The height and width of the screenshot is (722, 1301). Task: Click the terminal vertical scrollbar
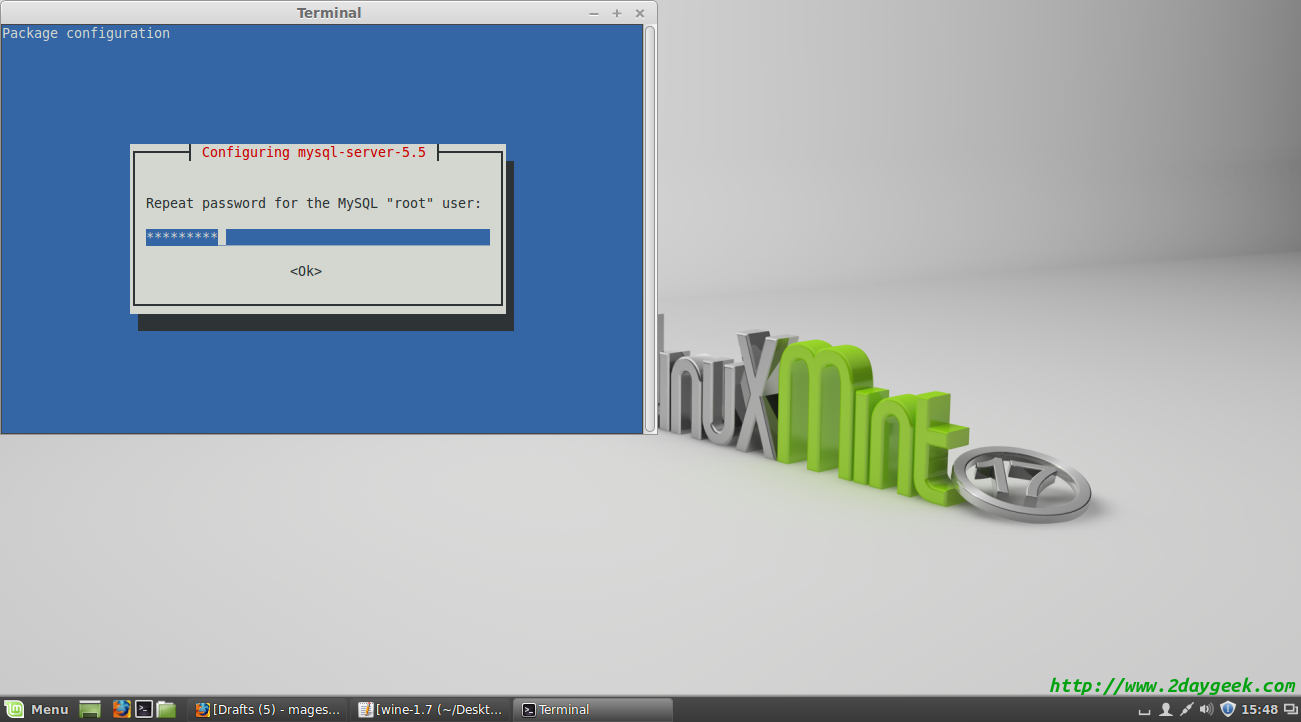pos(650,228)
